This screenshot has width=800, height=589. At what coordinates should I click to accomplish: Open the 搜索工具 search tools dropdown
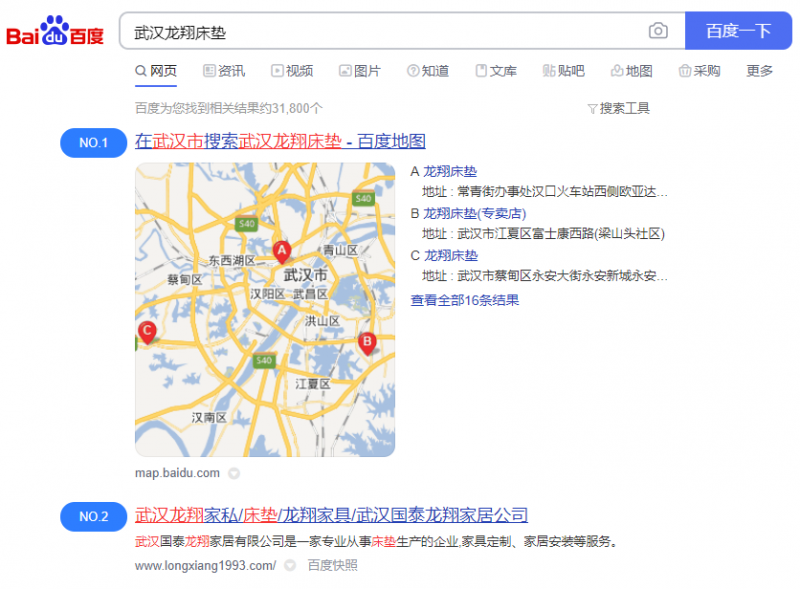click(619, 108)
